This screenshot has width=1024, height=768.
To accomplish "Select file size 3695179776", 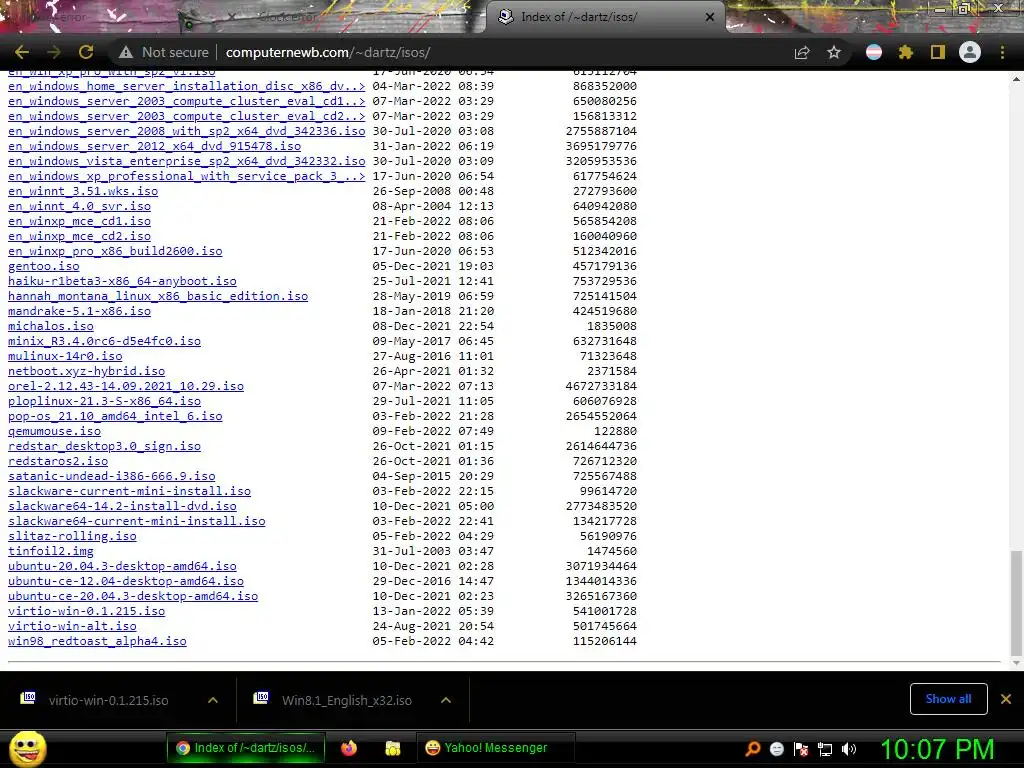I will tap(601, 146).
